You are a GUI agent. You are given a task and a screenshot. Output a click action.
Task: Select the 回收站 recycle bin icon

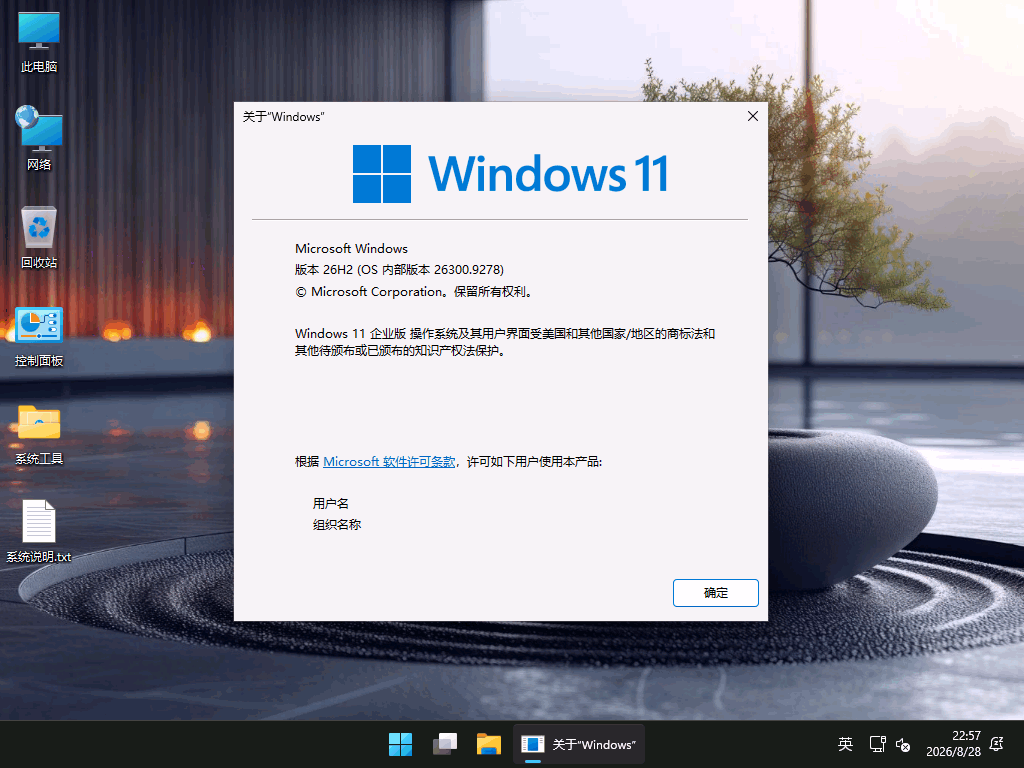pyautogui.click(x=39, y=237)
